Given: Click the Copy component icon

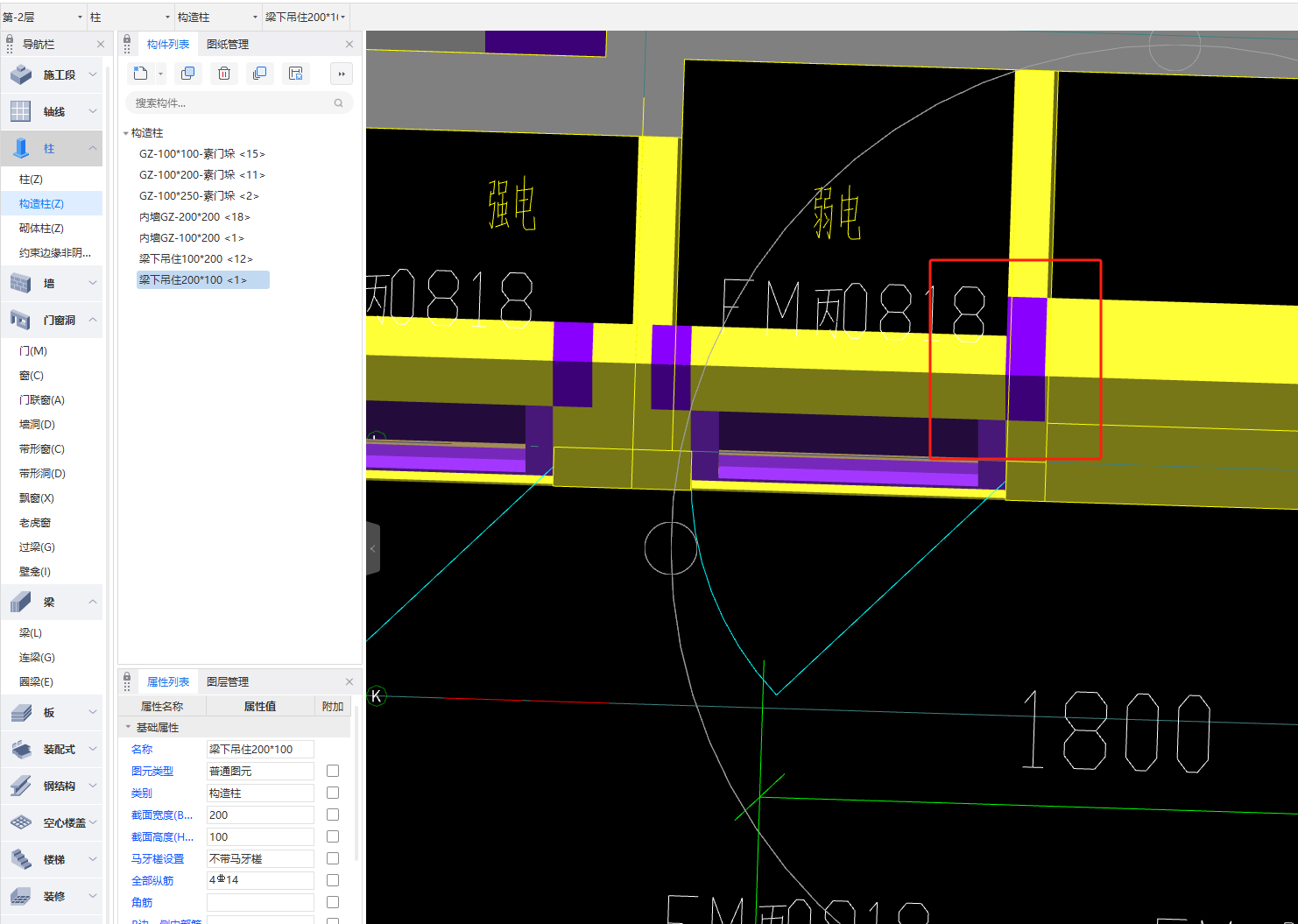Looking at the screenshot, I should (x=187, y=74).
